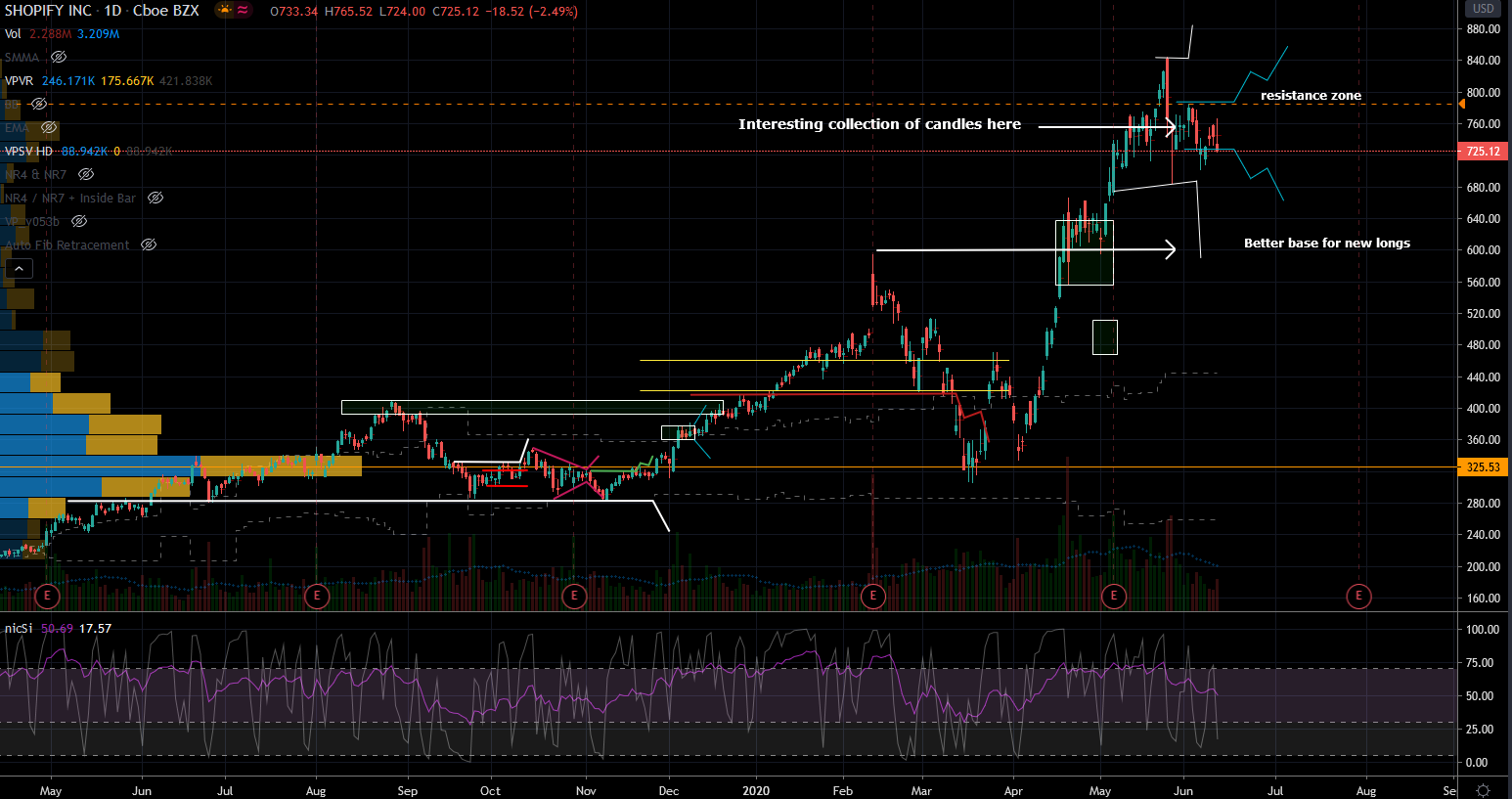Image resolution: width=1512 pixels, height=799 pixels.
Task: Open the upcoming earnings marker near August 2020
Action: [1358, 596]
